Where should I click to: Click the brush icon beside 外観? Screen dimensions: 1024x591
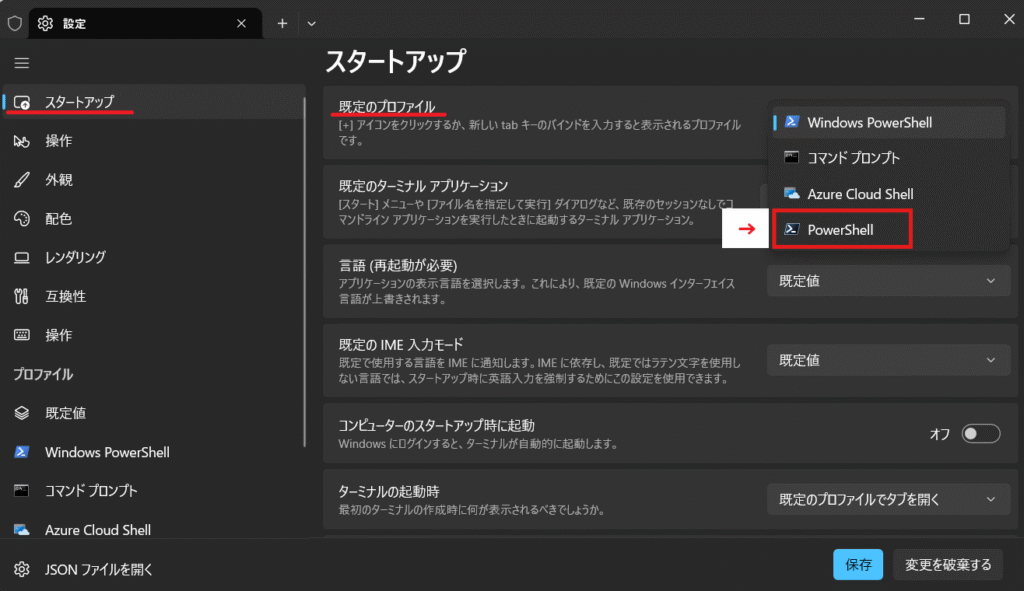coord(22,180)
